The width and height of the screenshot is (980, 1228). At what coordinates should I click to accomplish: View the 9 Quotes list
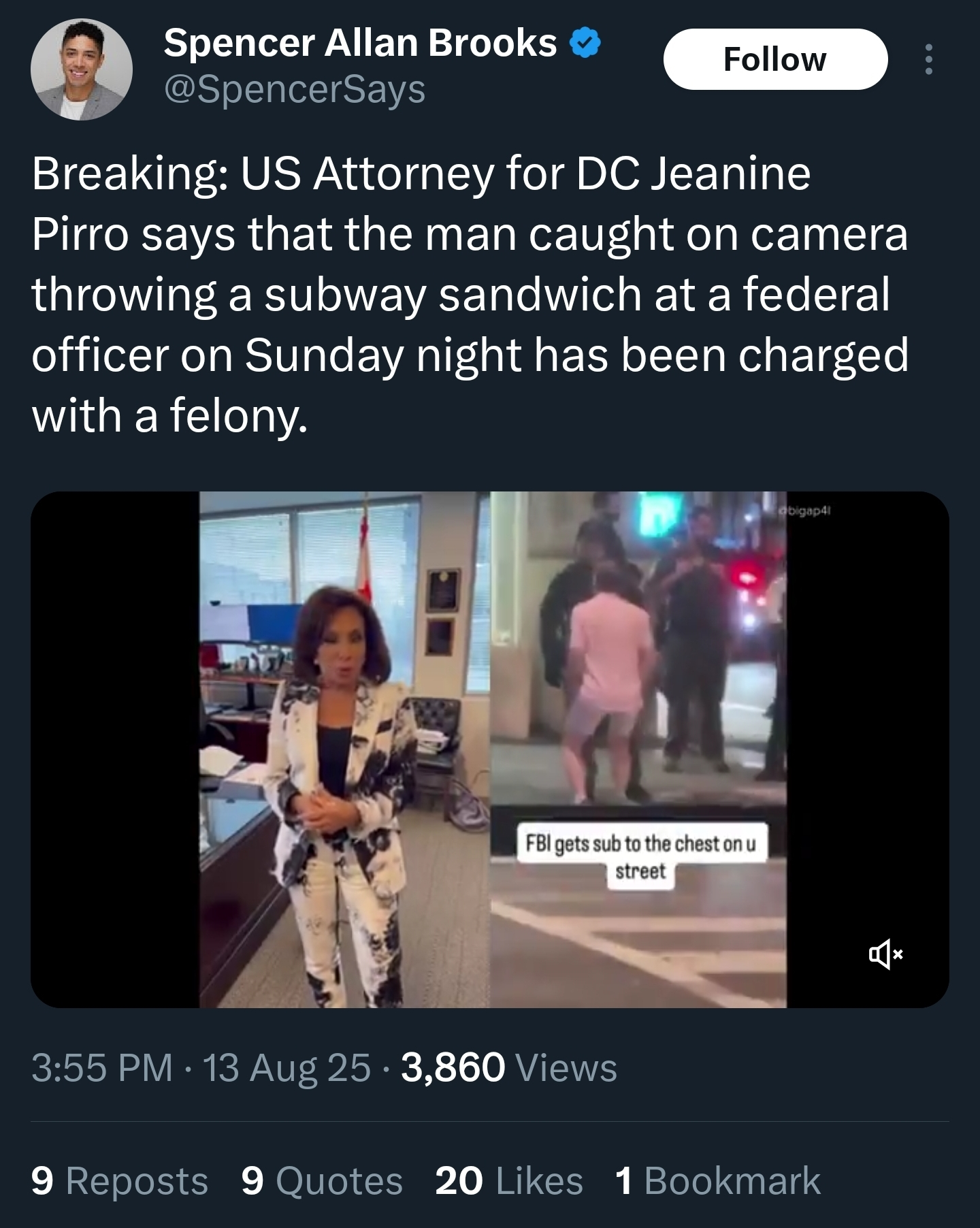(x=322, y=1180)
